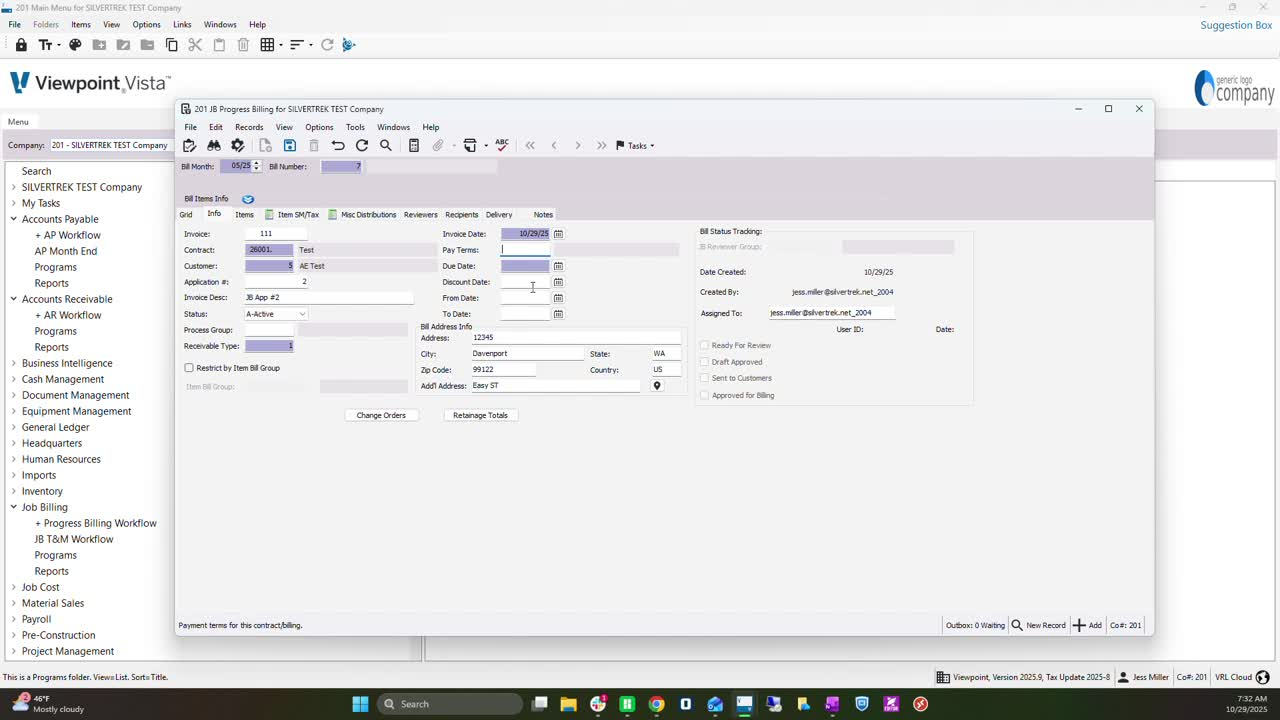Click the Bill Month stepper arrows
Viewport: 1280px width, 720px height.
(256, 166)
